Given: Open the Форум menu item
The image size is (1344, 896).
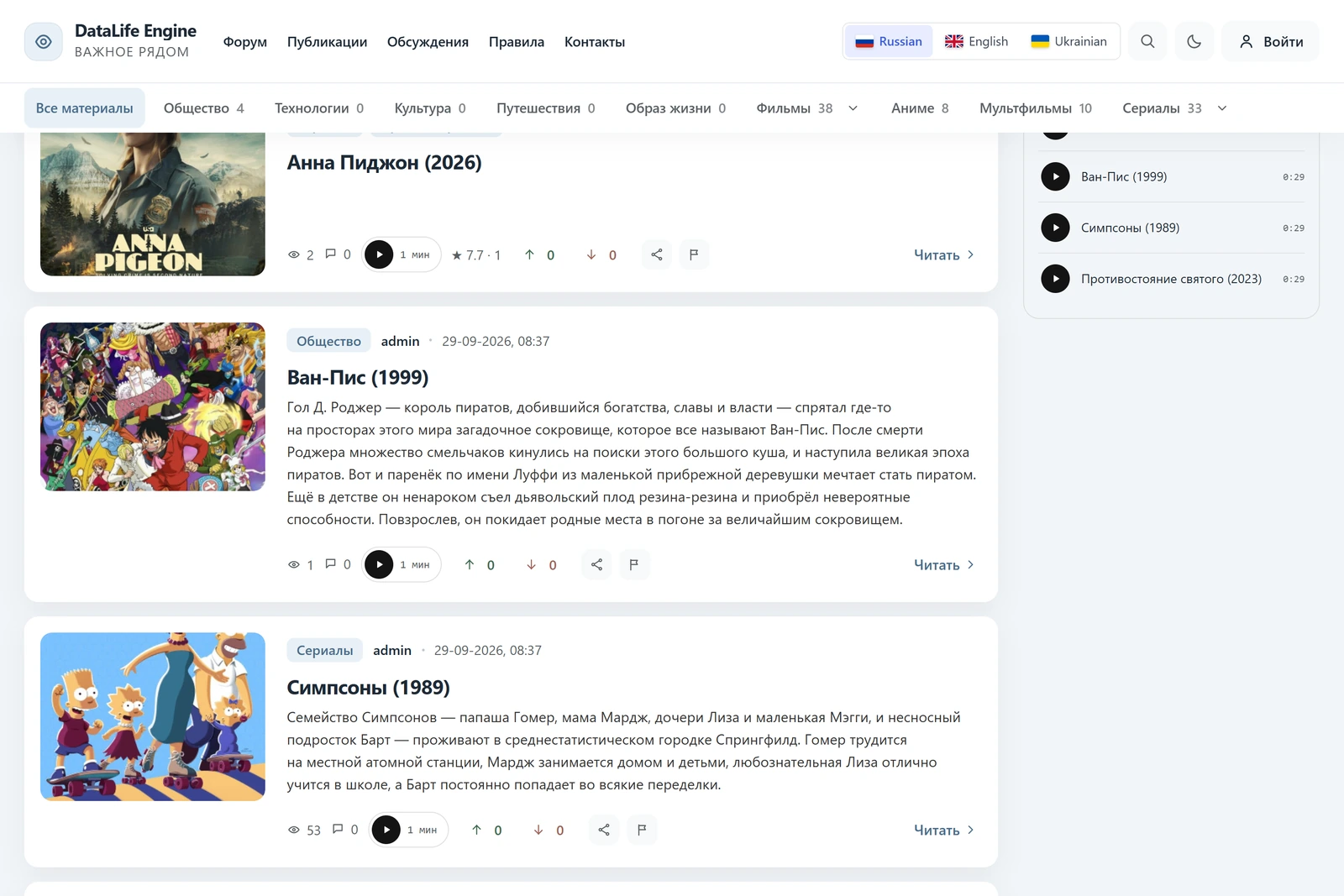Looking at the screenshot, I should 245,42.
